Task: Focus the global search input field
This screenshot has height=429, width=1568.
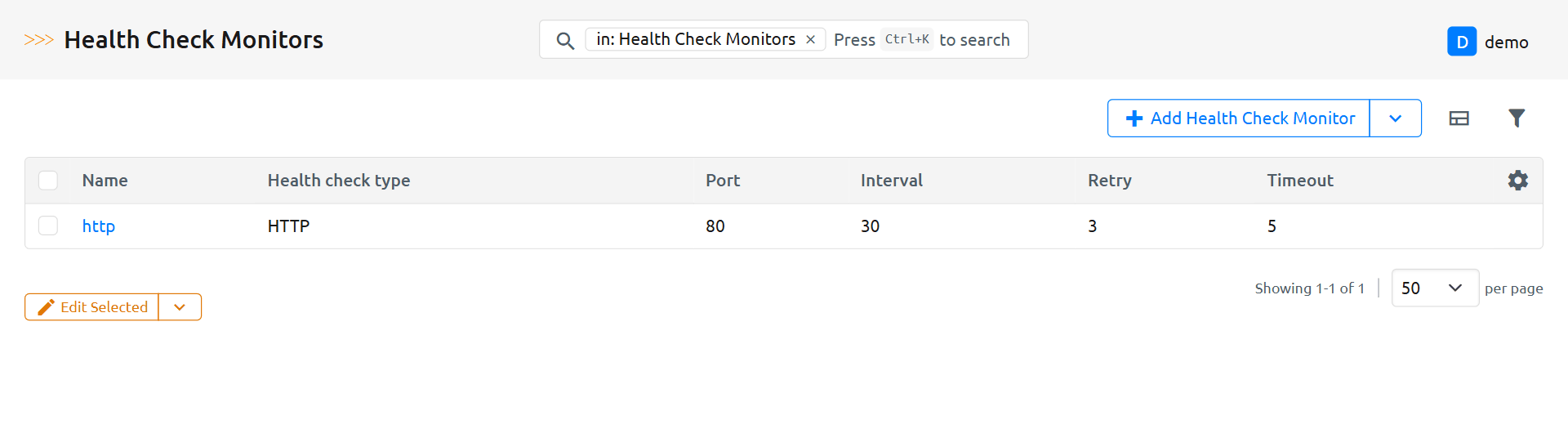Action: pyautogui.click(x=921, y=40)
